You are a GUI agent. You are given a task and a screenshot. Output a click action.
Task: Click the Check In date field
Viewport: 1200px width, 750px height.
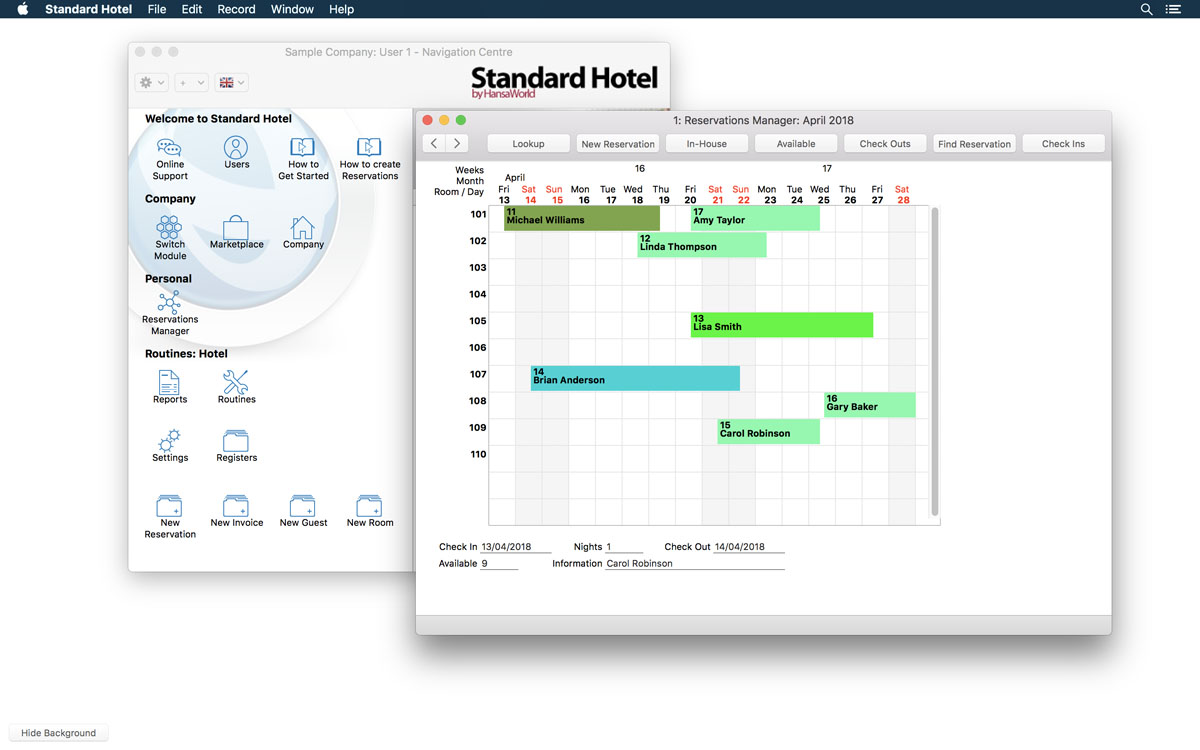coord(515,548)
